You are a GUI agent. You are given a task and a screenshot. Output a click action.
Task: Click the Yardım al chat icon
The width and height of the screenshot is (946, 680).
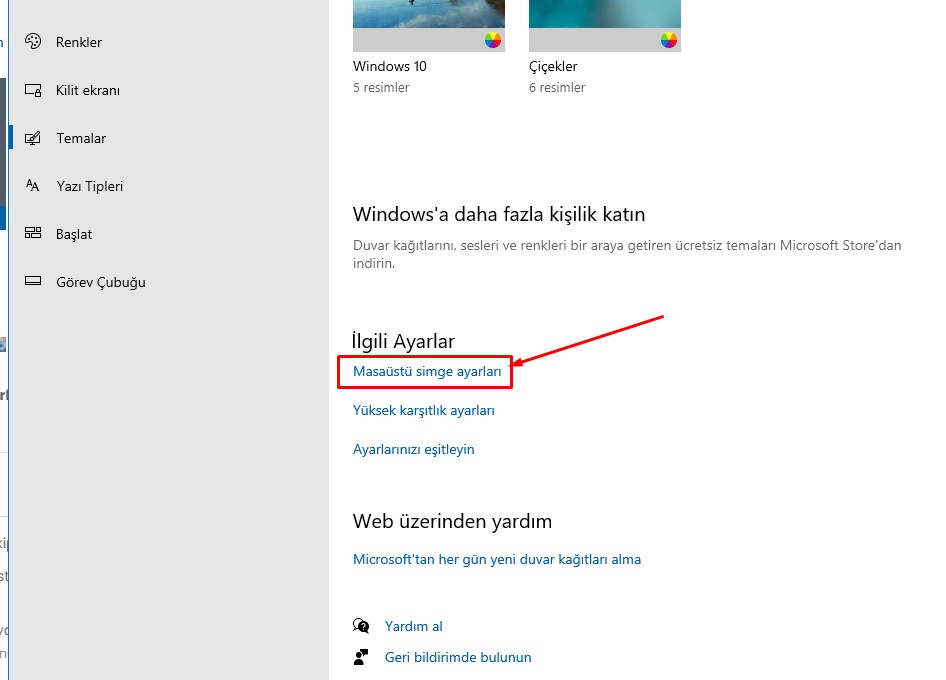point(361,626)
